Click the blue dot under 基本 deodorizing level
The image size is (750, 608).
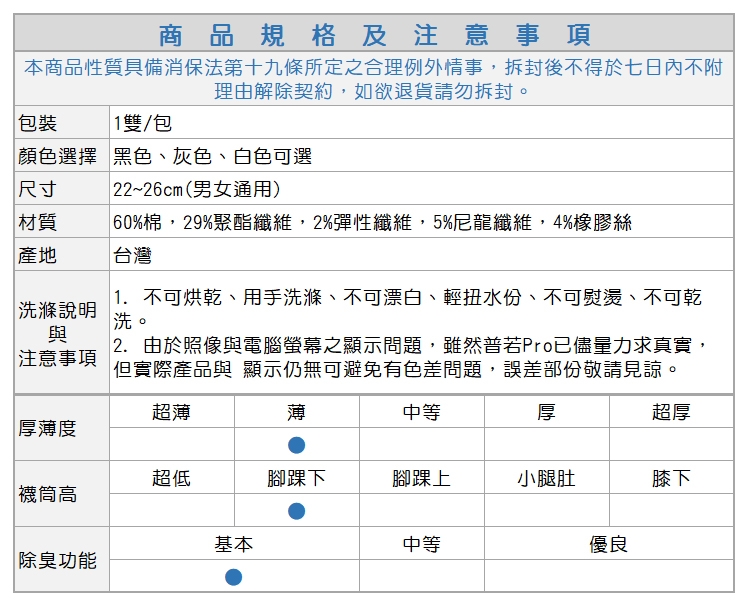tap(234, 577)
